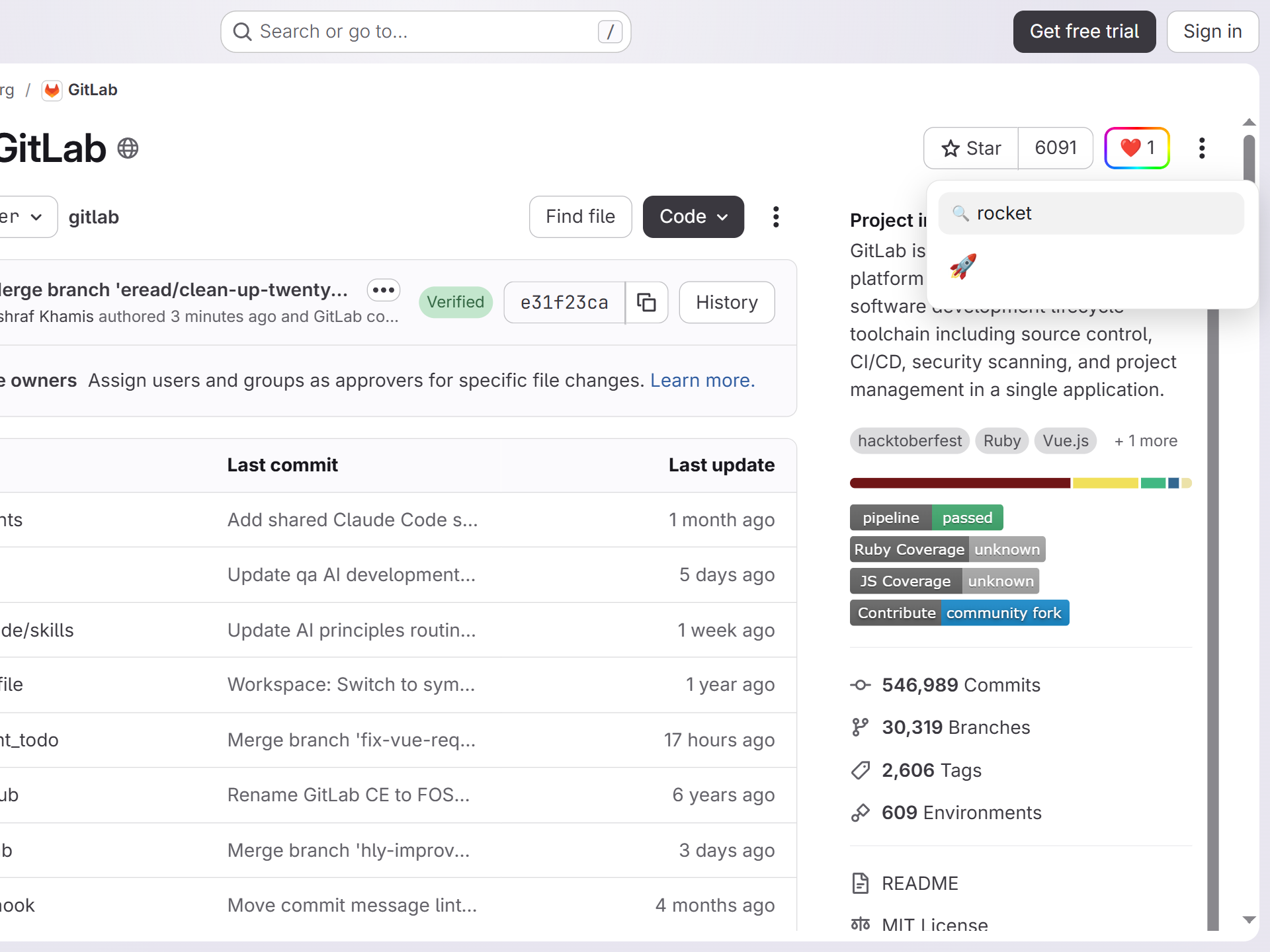Image resolution: width=1270 pixels, height=952 pixels.
Task: Click the slash shortcut key hint
Action: [x=610, y=32]
